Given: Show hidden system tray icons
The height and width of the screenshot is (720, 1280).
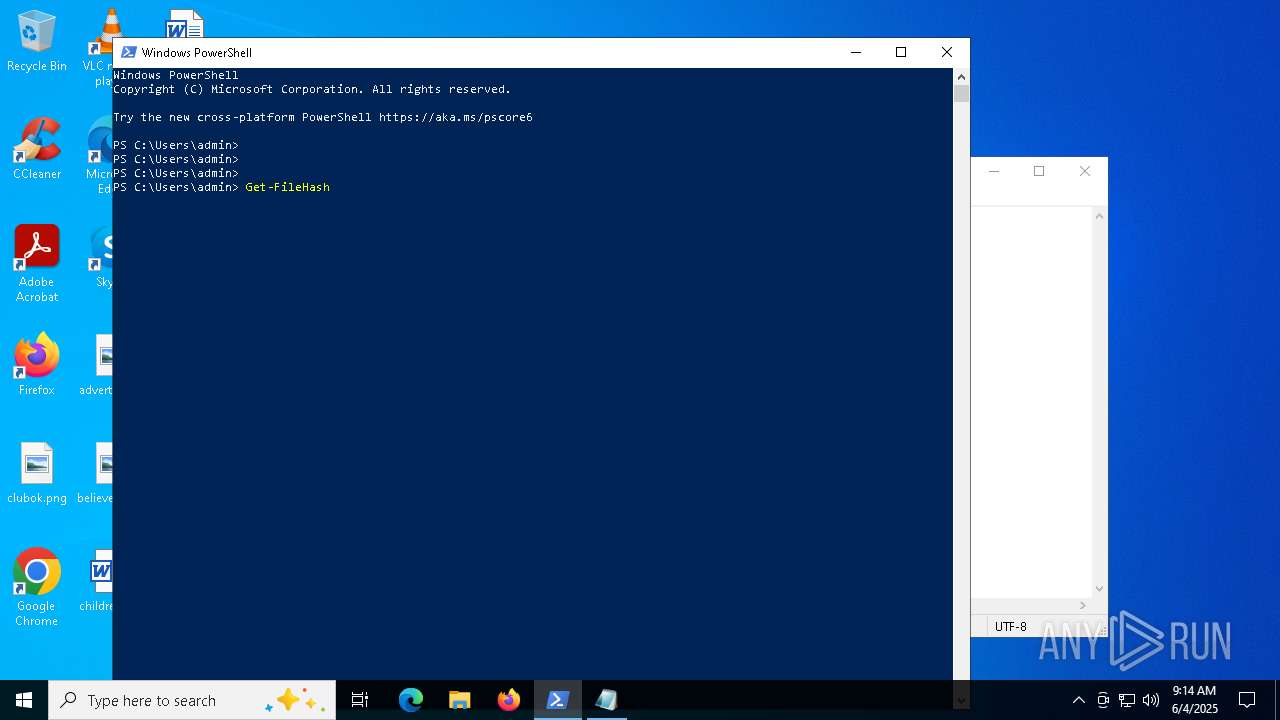Looking at the screenshot, I should tap(1078, 700).
